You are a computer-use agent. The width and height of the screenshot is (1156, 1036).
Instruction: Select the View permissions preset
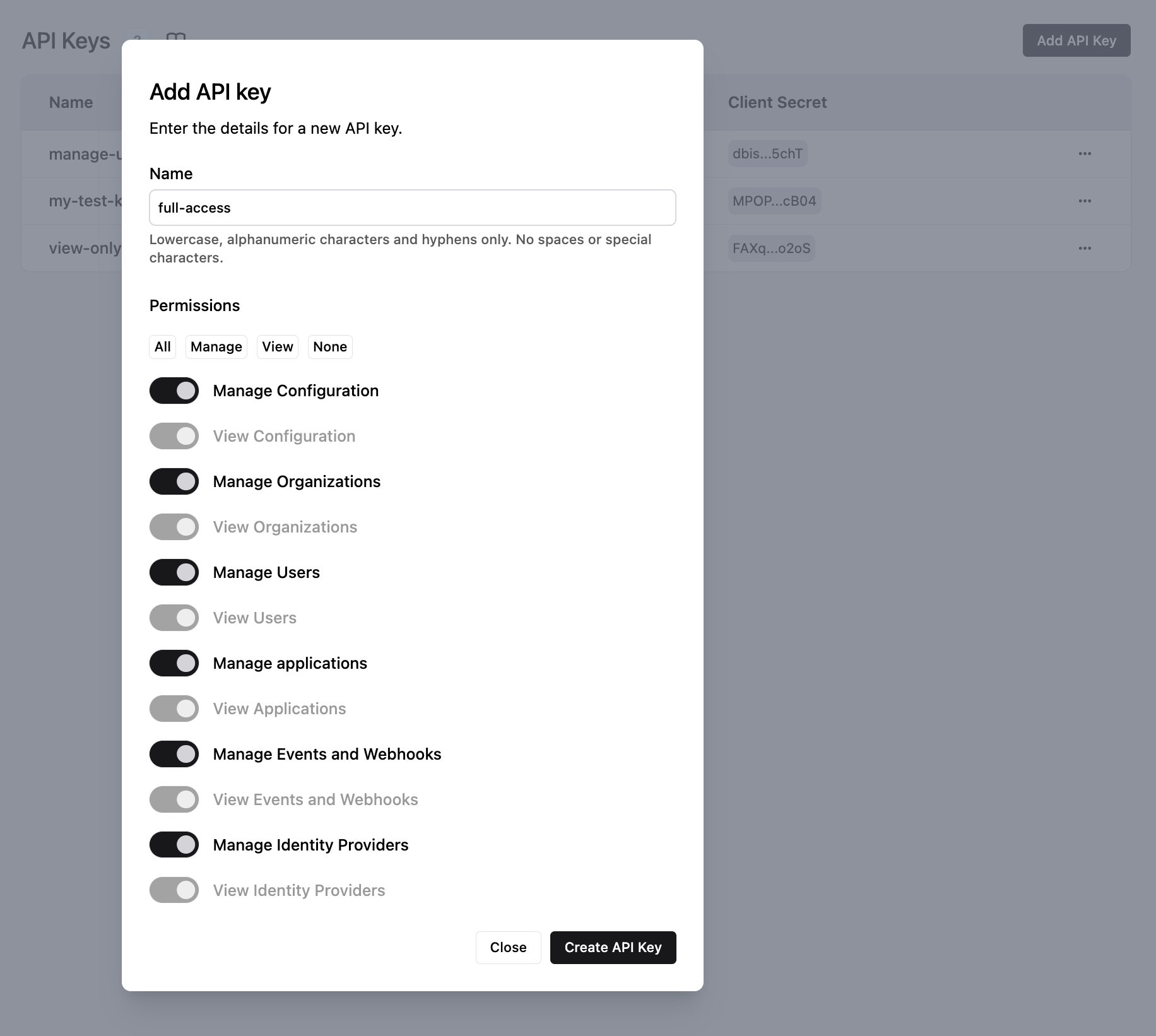click(277, 346)
